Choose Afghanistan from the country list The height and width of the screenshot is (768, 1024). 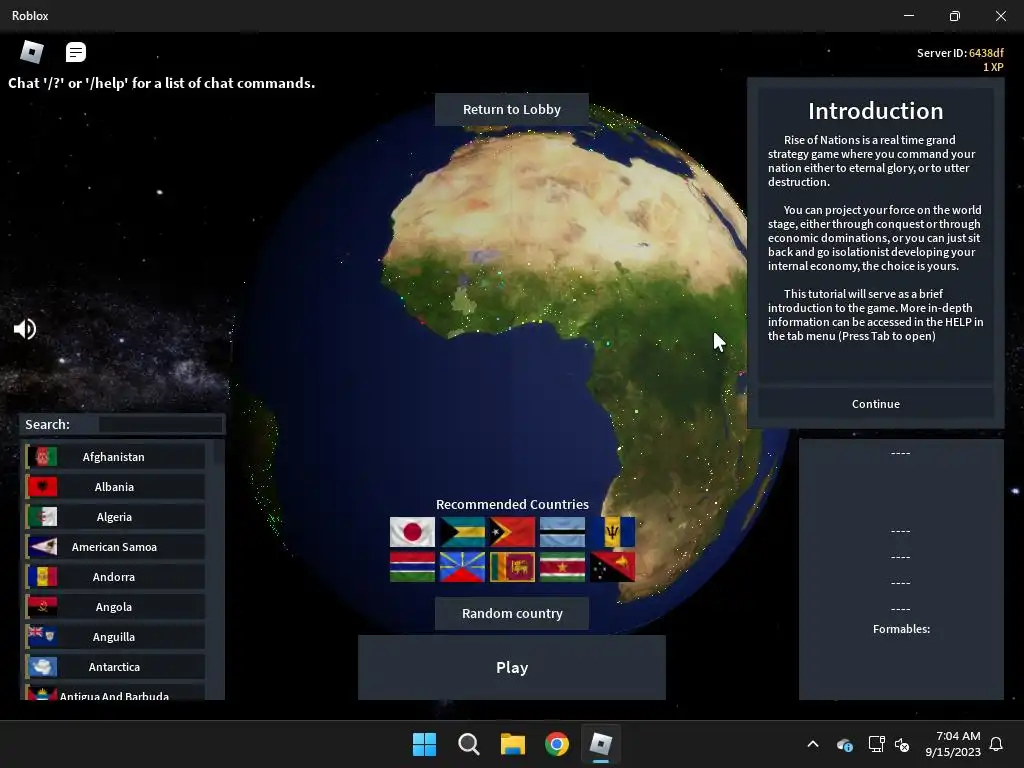pyautogui.click(x=115, y=456)
